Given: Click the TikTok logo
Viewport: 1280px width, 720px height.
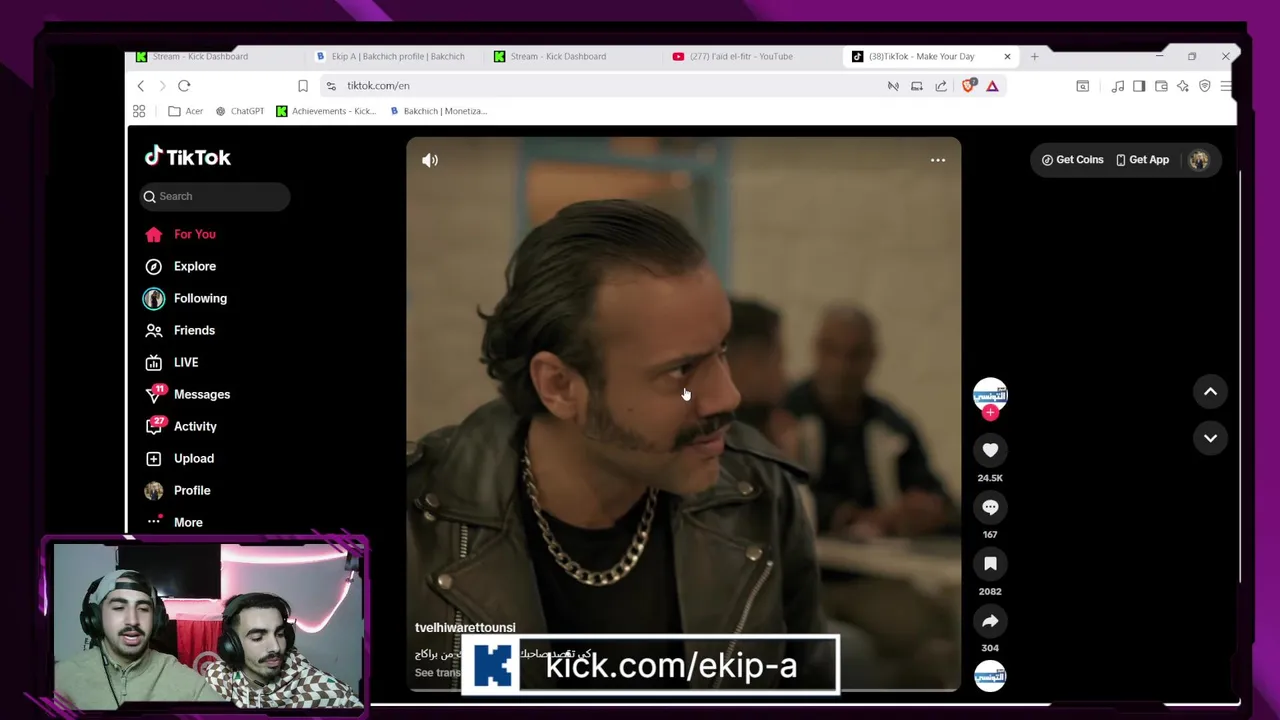Looking at the screenshot, I should tap(187, 157).
